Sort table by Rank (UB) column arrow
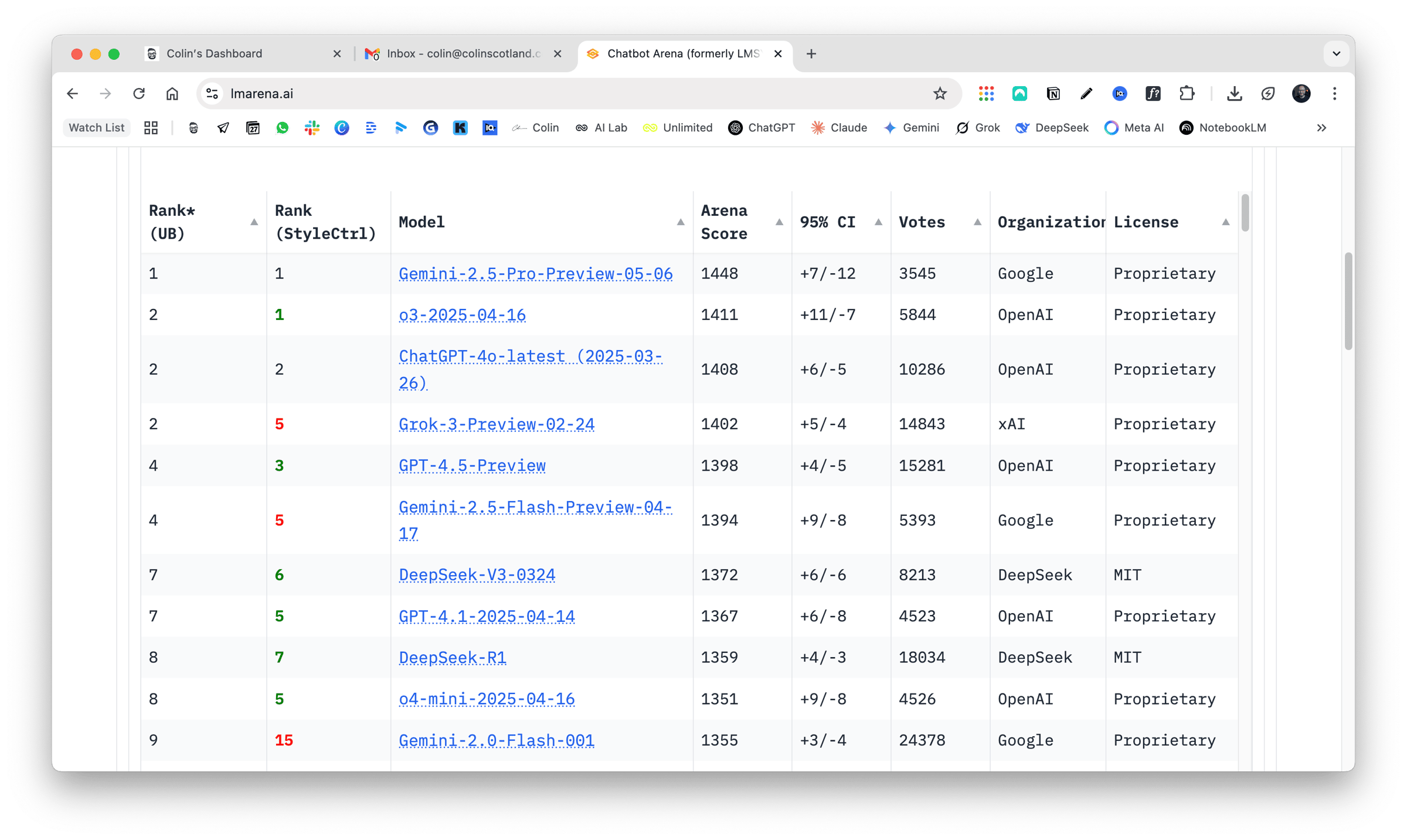The height and width of the screenshot is (840, 1407). coord(254,222)
